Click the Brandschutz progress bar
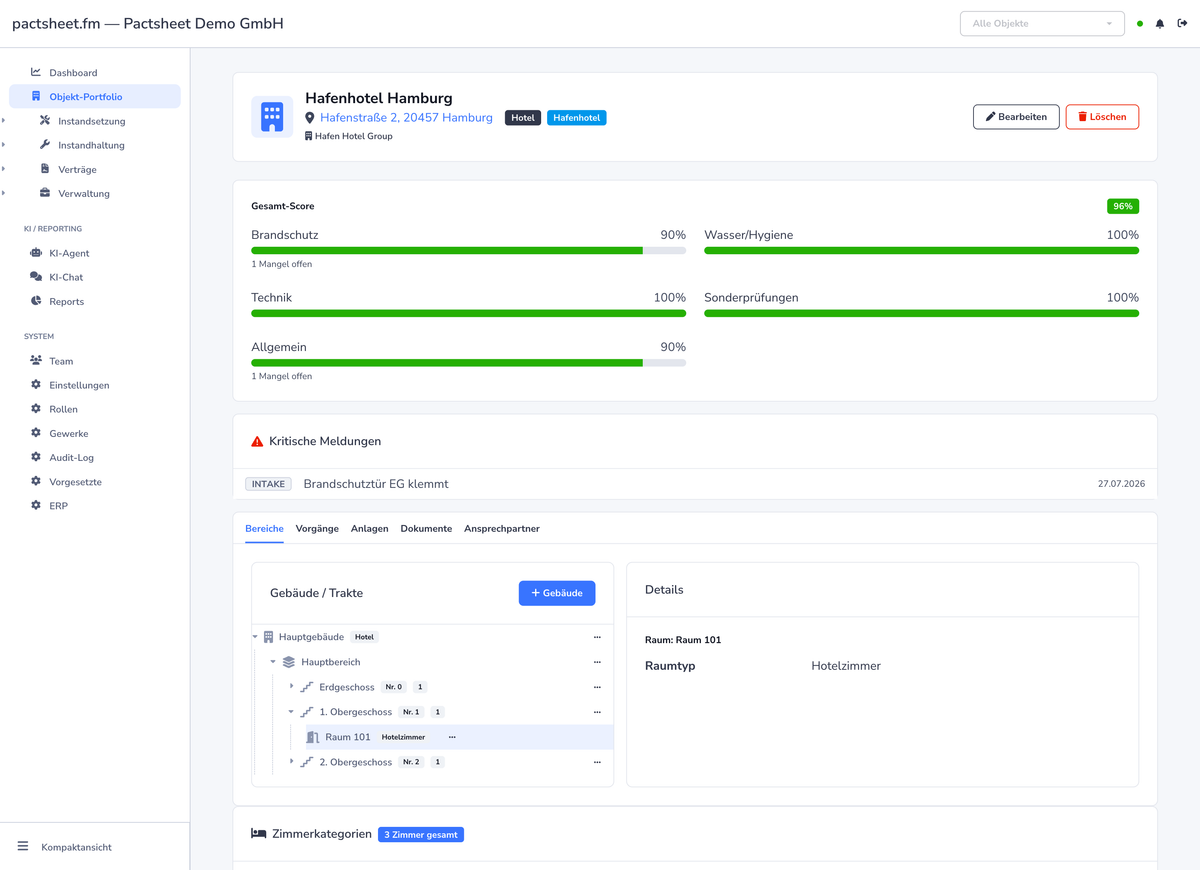1200x870 pixels. click(x=468, y=251)
